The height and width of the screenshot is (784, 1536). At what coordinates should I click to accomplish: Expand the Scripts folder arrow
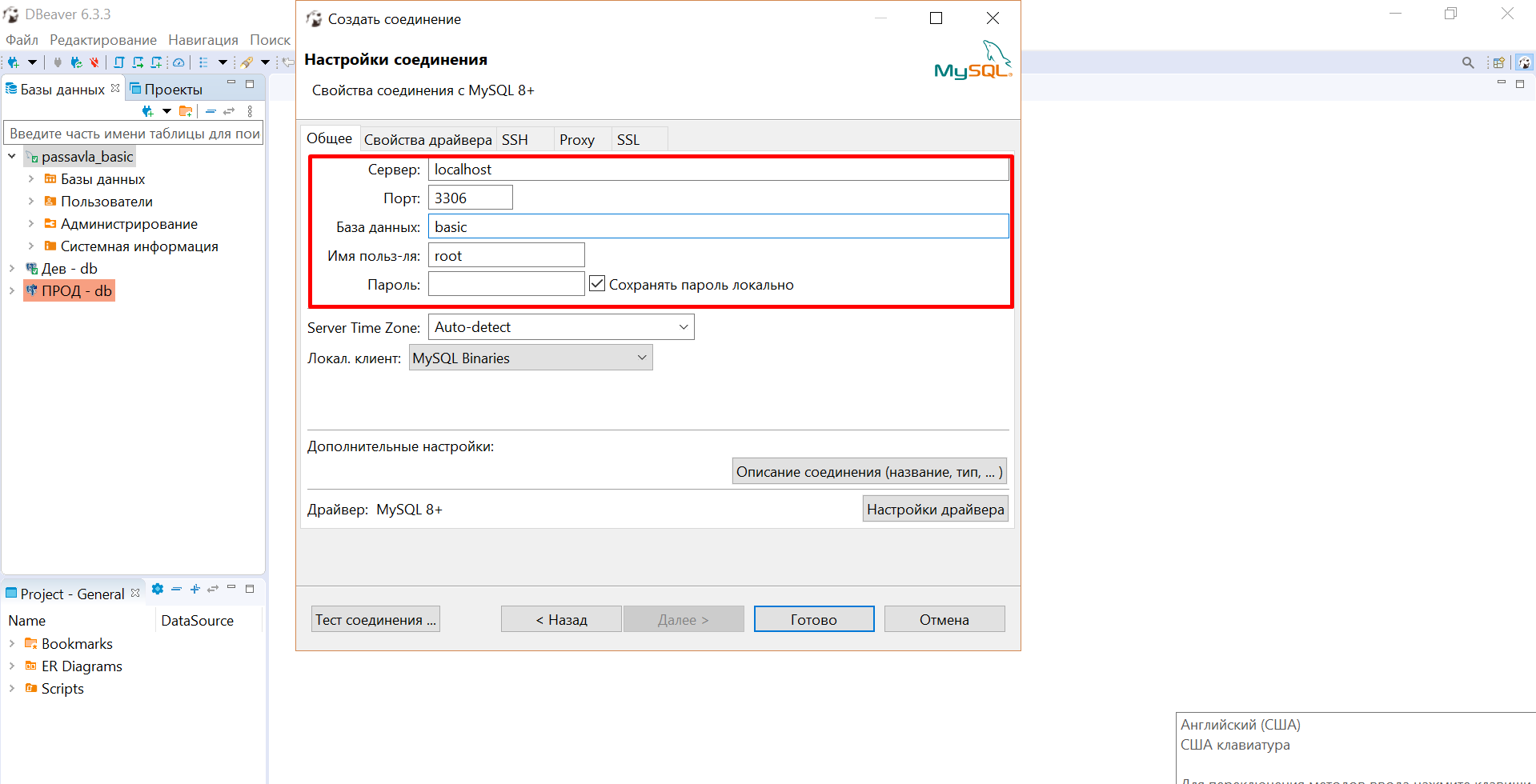[12, 688]
